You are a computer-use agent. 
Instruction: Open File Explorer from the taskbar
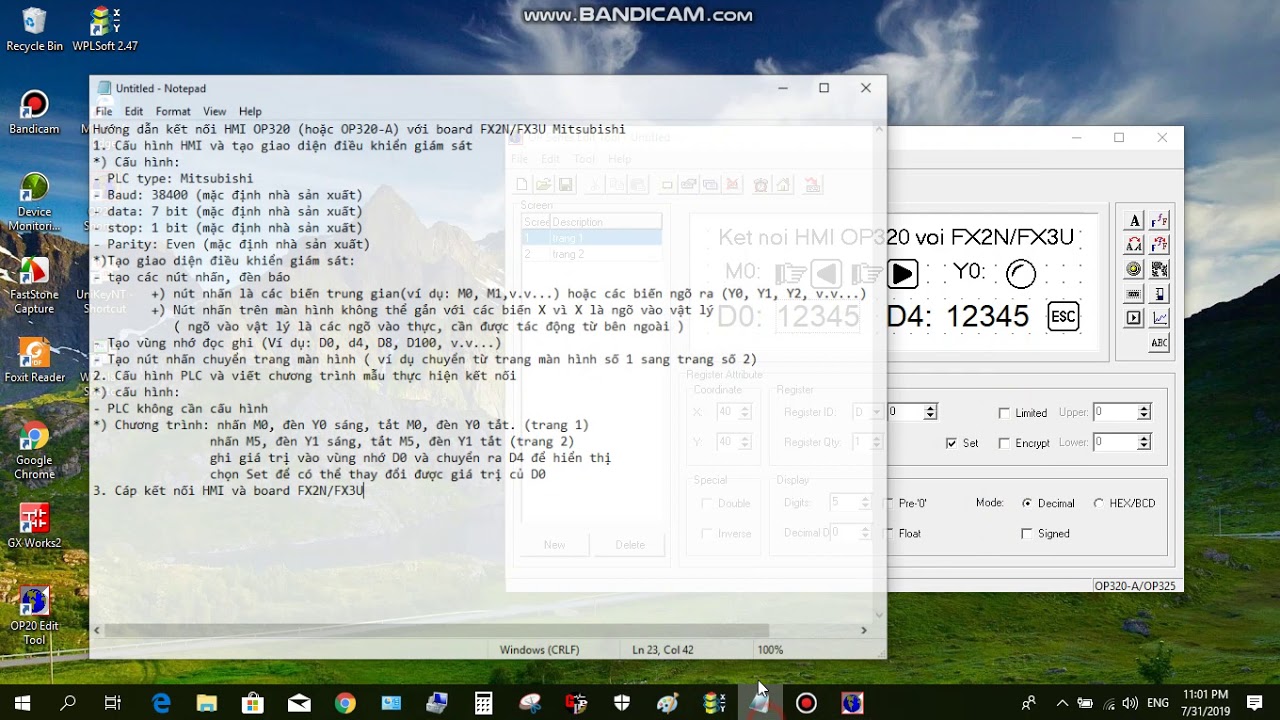(207, 703)
